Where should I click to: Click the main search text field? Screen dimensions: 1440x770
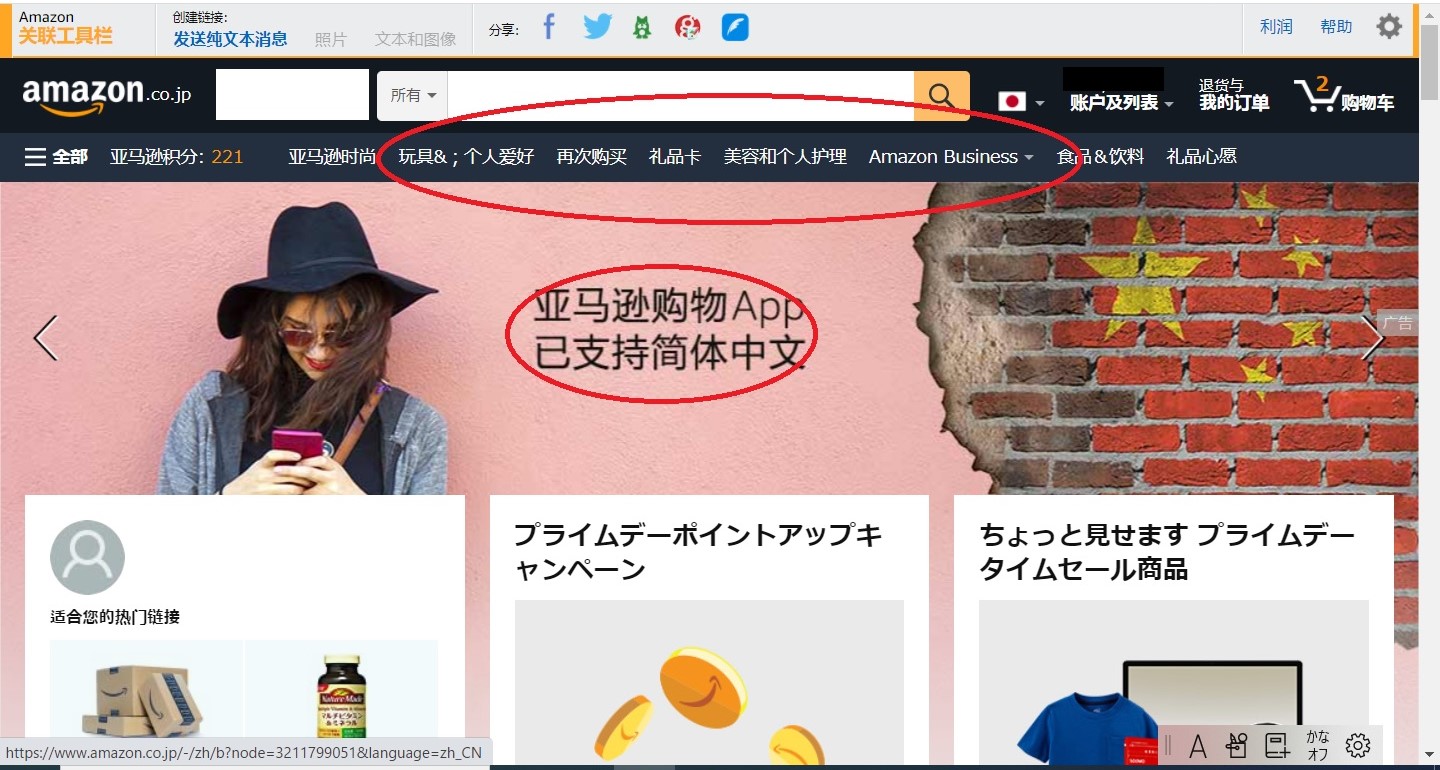pyautogui.click(x=680, y=96)
